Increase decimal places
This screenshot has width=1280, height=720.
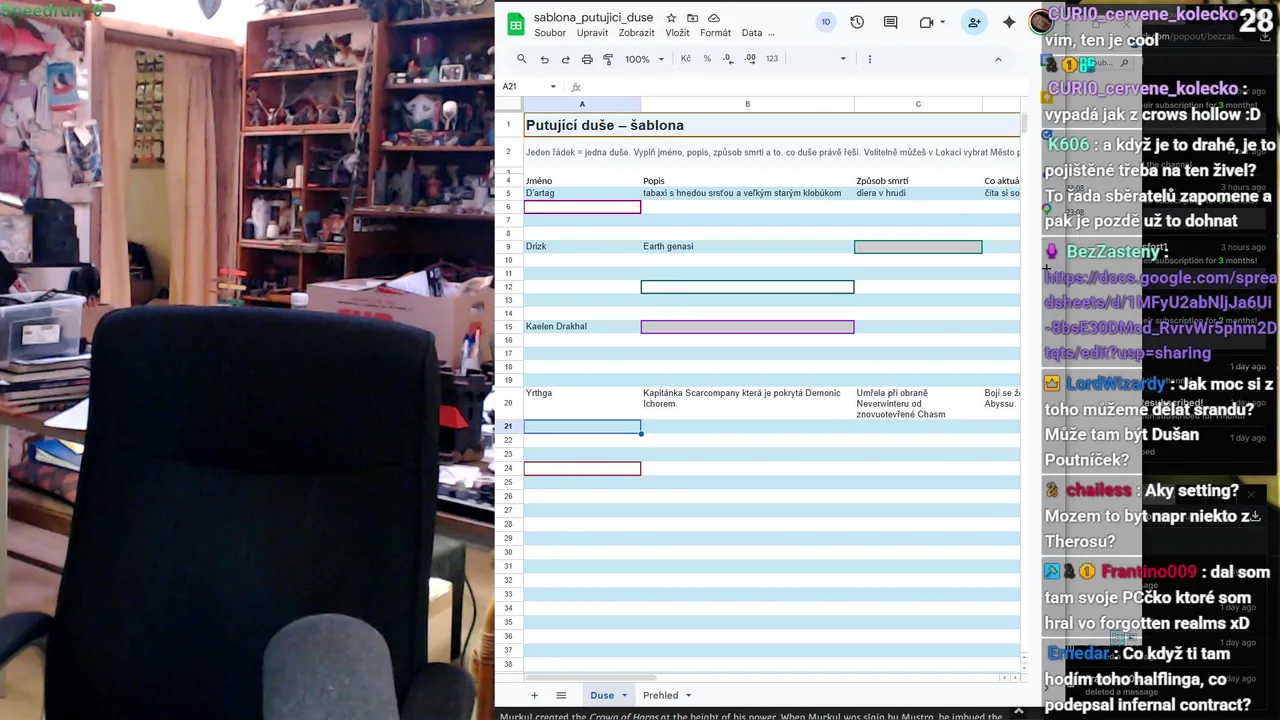[750, 59]
